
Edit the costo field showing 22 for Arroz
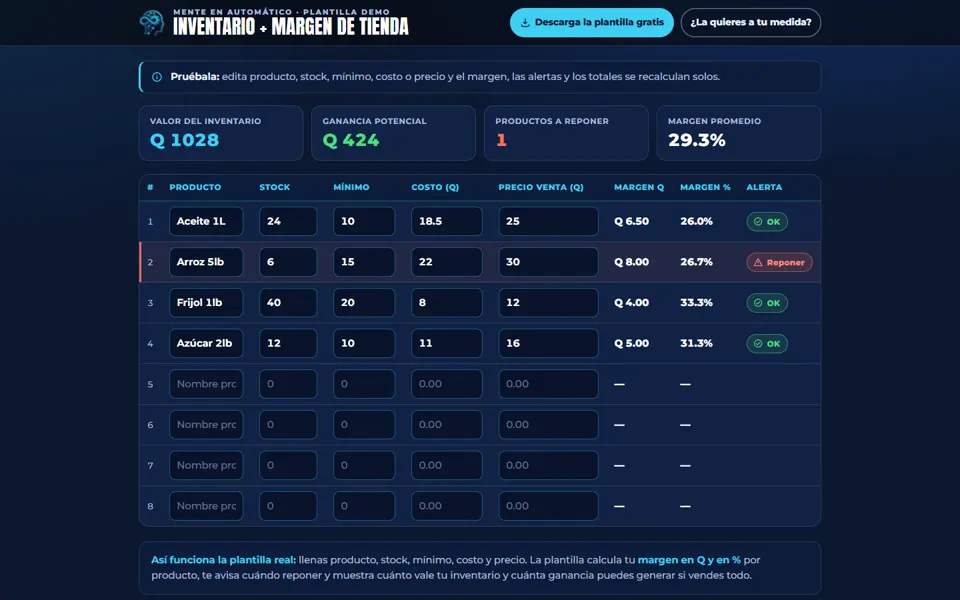click(x=446, y=262)
